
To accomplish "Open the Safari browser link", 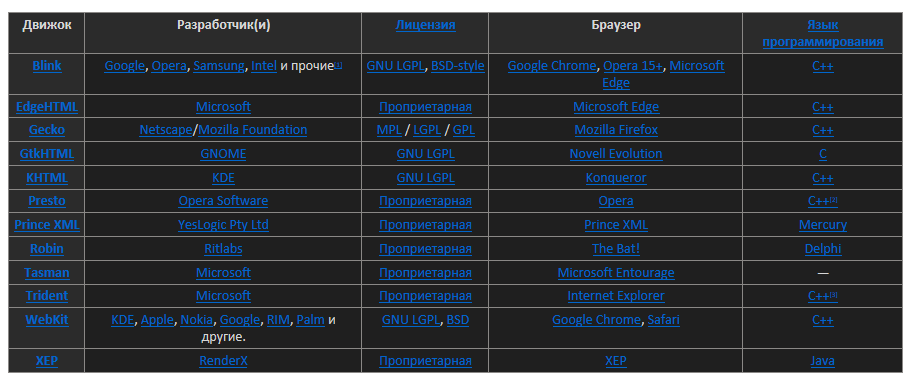I will pyautogui.click(x=663, y=319).
